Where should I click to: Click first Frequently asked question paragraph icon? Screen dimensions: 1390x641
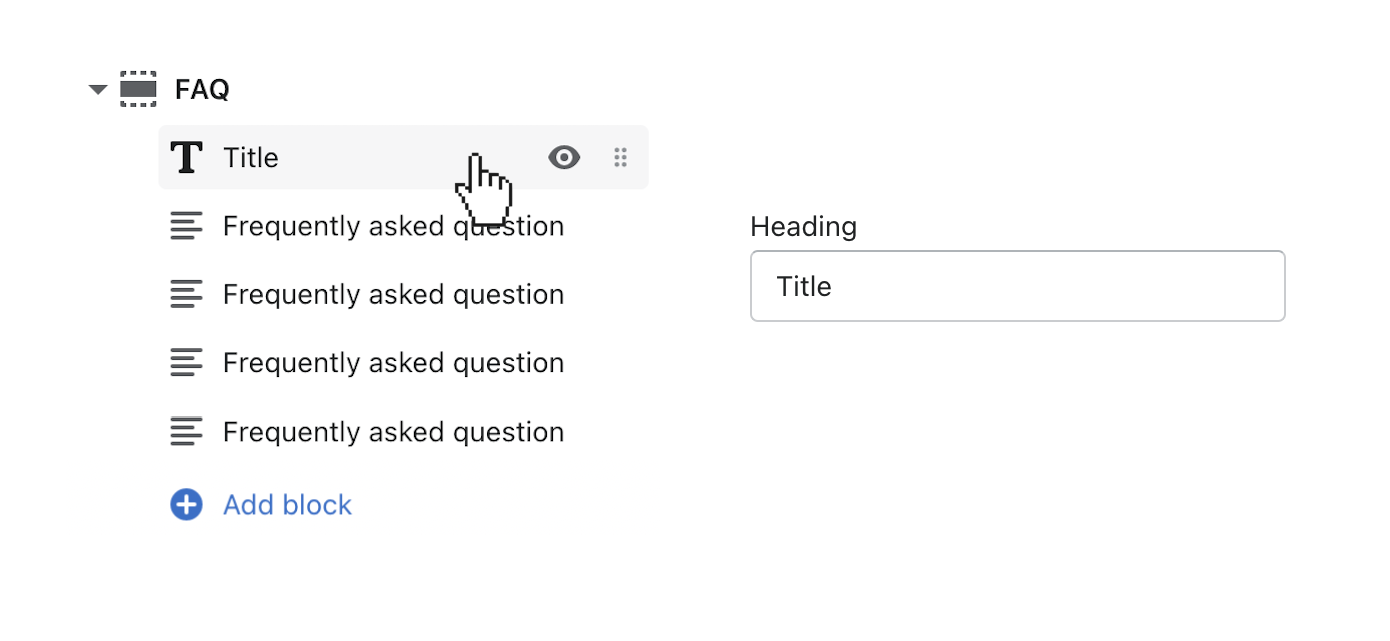tap(186, 226)
